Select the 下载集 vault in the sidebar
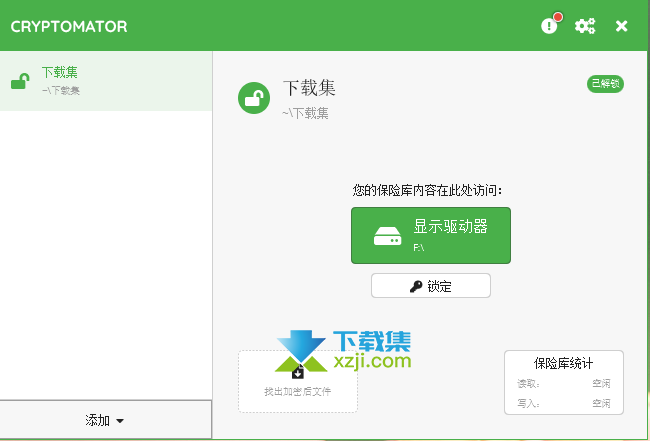Image resolution: width=650 pixels, height=441 pixels. point(106,81)
